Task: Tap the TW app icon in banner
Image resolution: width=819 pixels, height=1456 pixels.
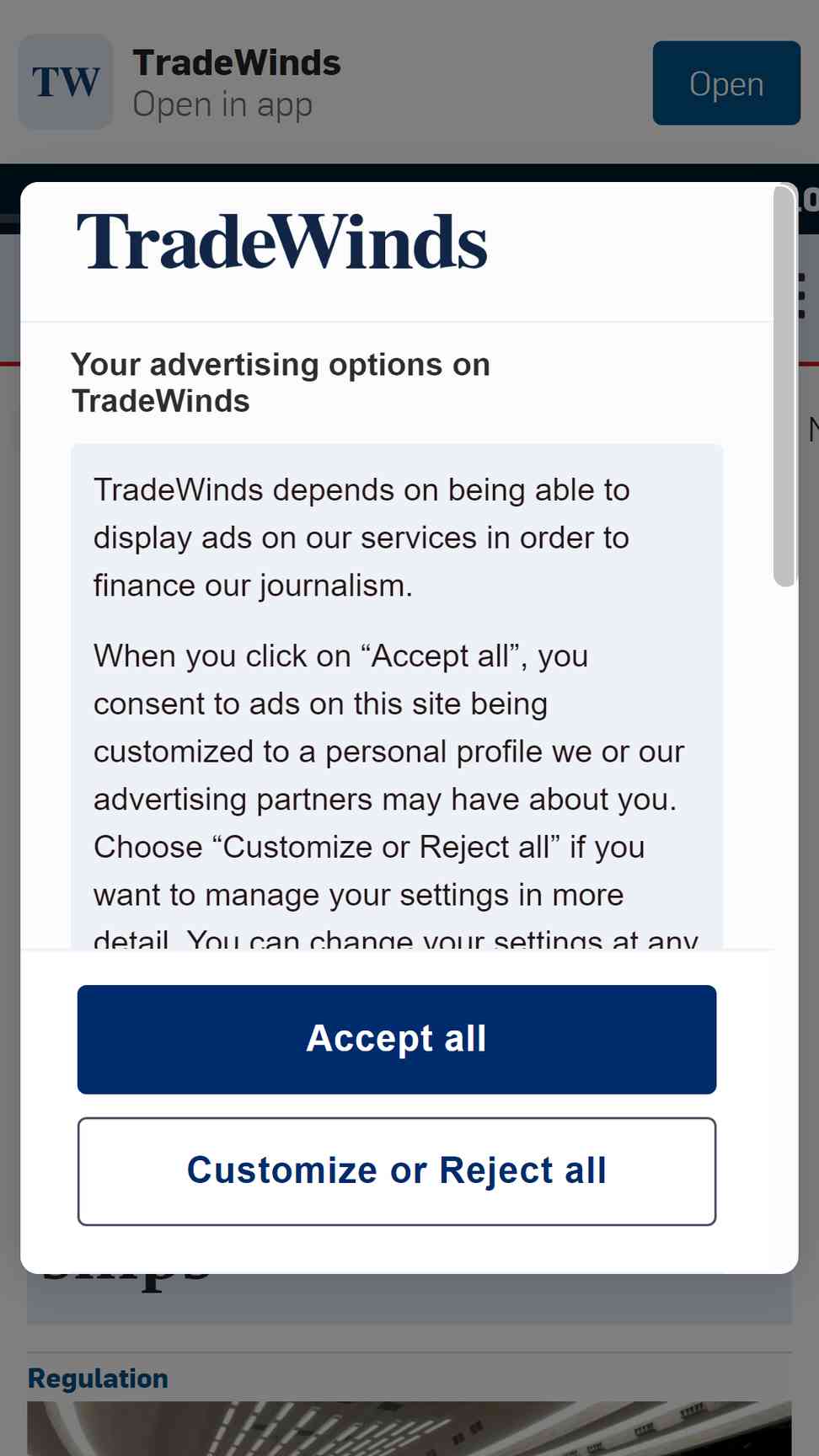Action: click(66, 82)
